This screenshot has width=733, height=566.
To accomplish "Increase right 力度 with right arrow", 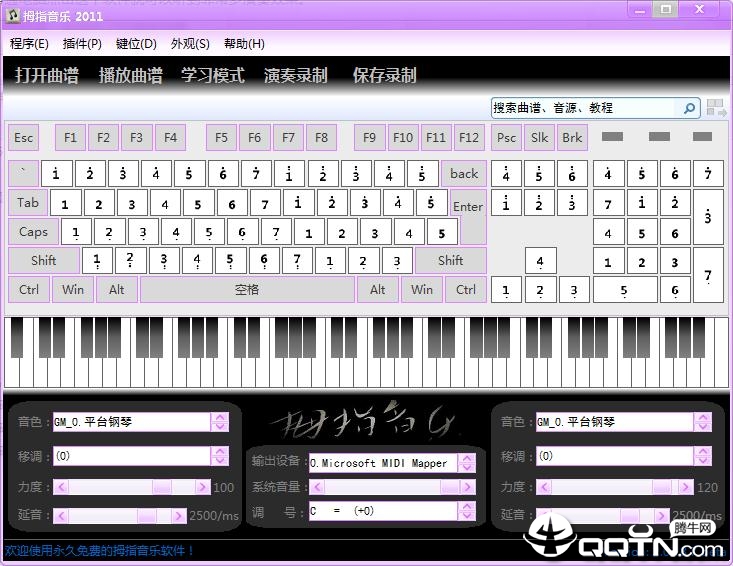I will click(686, 487).
